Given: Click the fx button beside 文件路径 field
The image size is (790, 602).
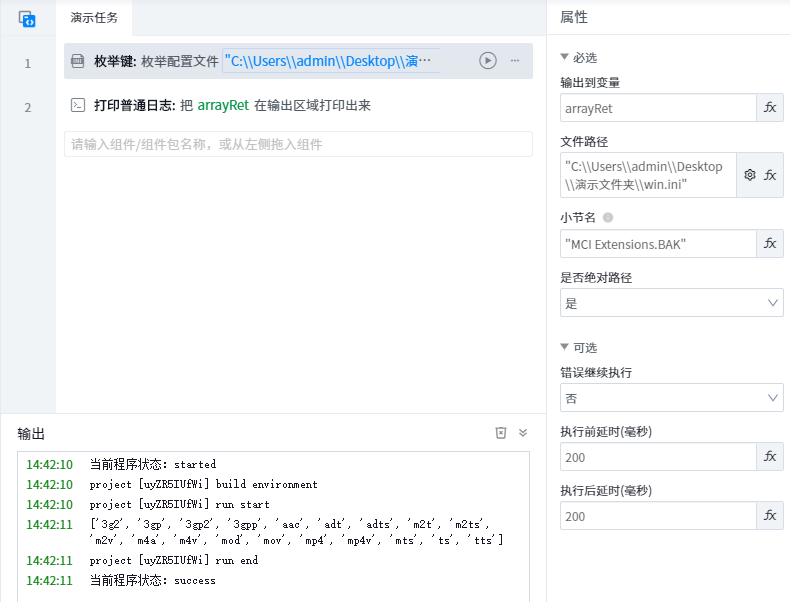Looking at the screenshot, I should click(x=770, y=175).
